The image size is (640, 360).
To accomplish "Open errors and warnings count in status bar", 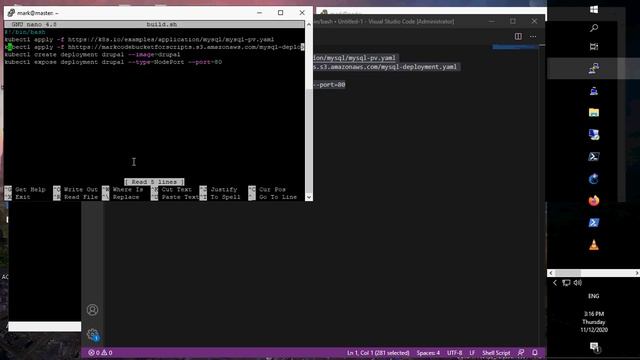I will [100, 353].
